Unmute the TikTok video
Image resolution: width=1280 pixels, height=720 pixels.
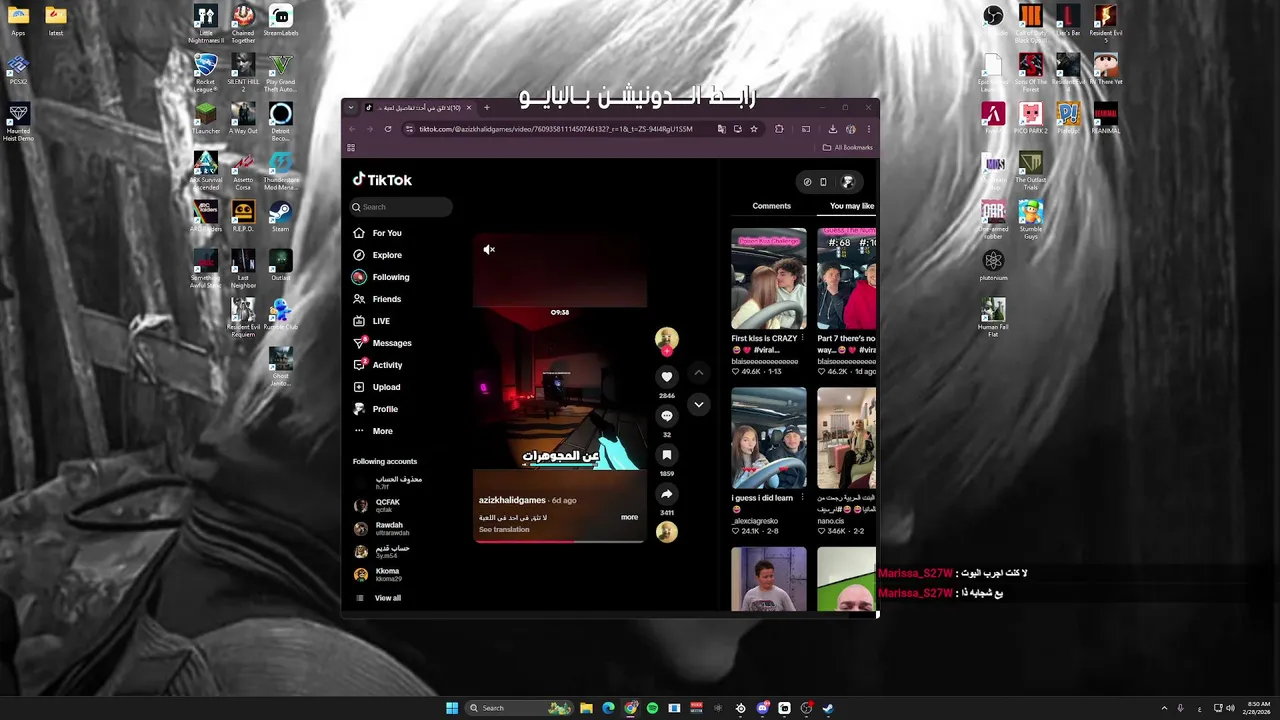[x=489, y=250]
